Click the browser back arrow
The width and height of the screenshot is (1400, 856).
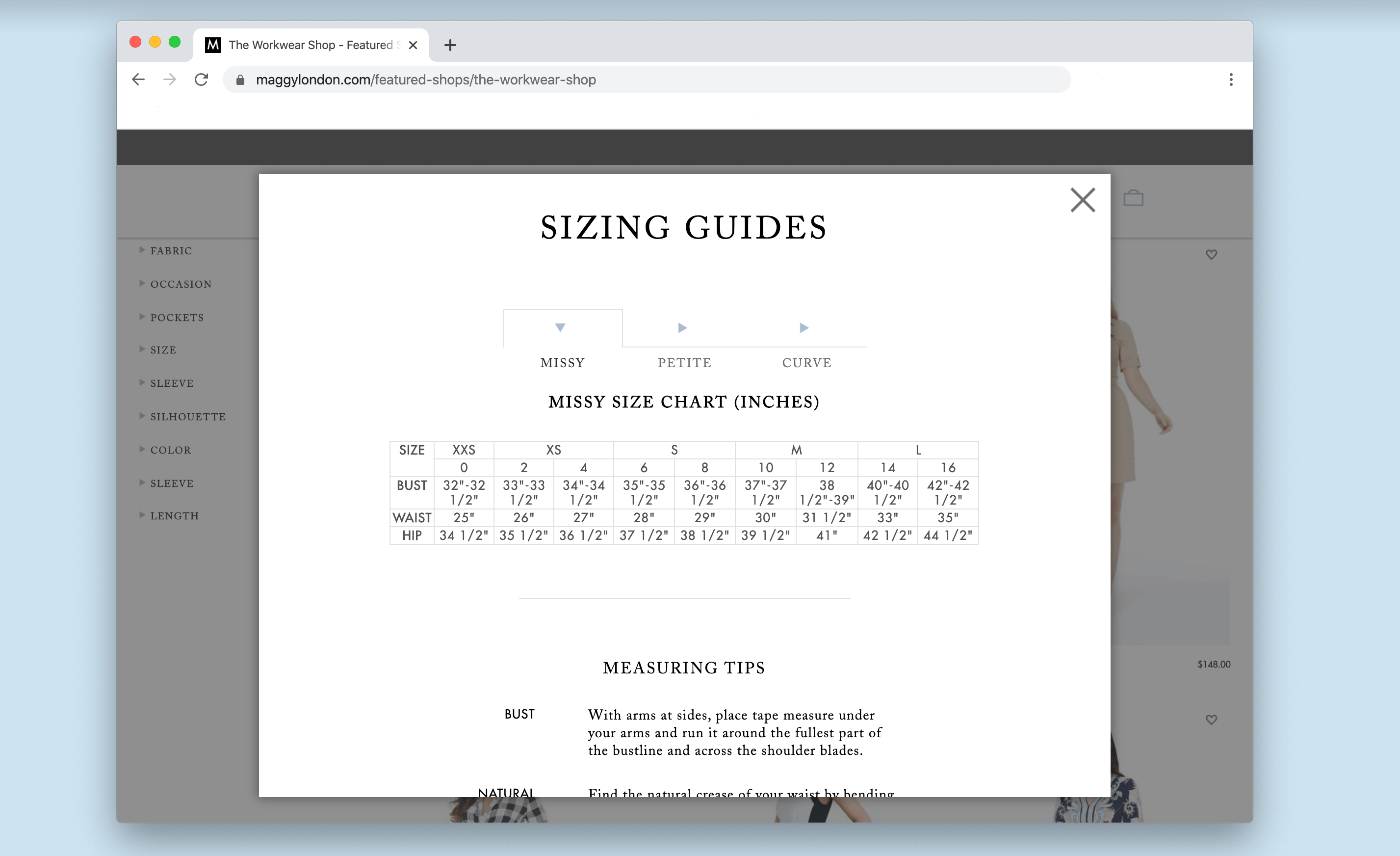point(138,80)
